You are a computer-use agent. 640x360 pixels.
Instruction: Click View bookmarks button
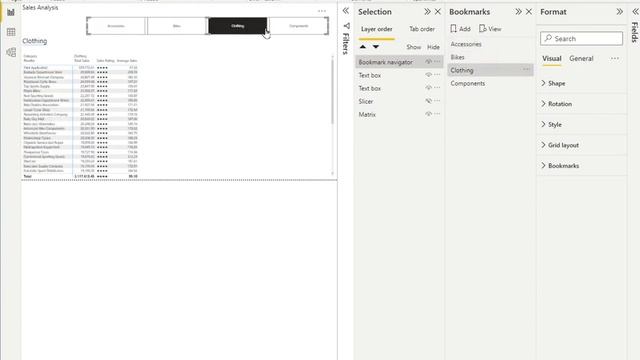[490, 29]
